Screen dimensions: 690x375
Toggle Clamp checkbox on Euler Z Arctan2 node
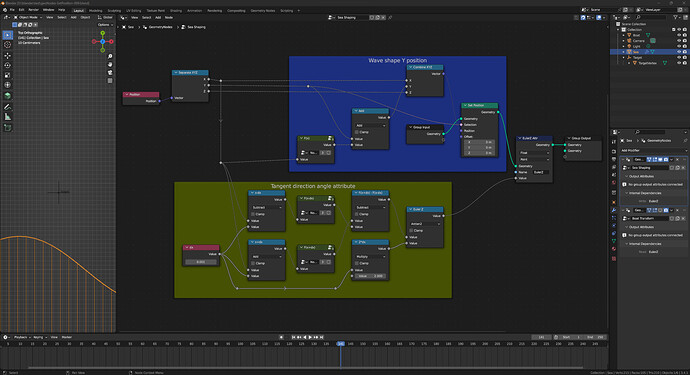tap(411, 231)
